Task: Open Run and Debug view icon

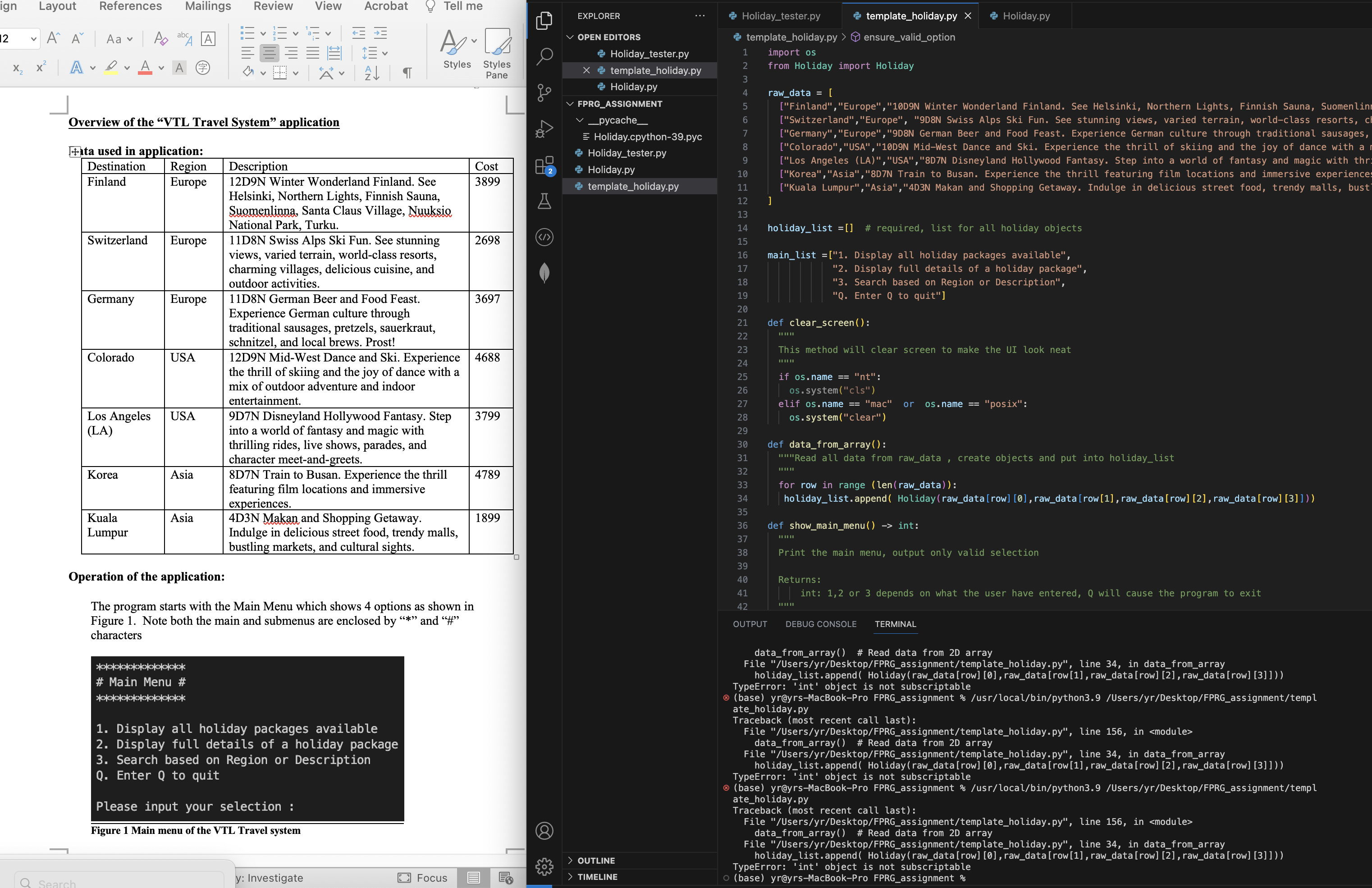Action: 544,128
